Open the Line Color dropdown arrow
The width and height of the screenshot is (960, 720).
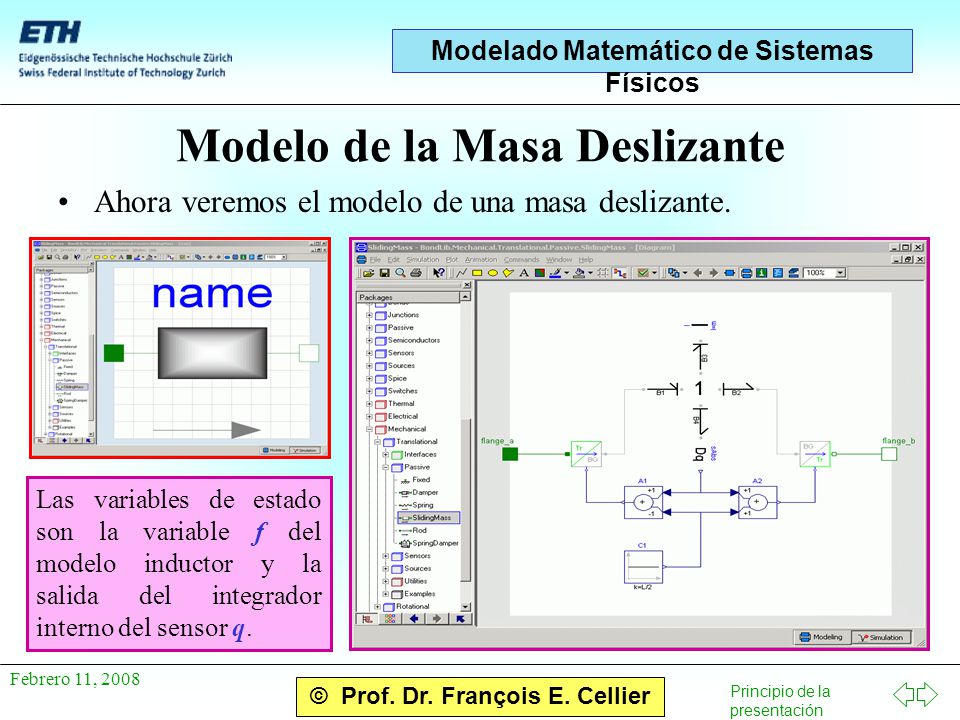(566, 273)
